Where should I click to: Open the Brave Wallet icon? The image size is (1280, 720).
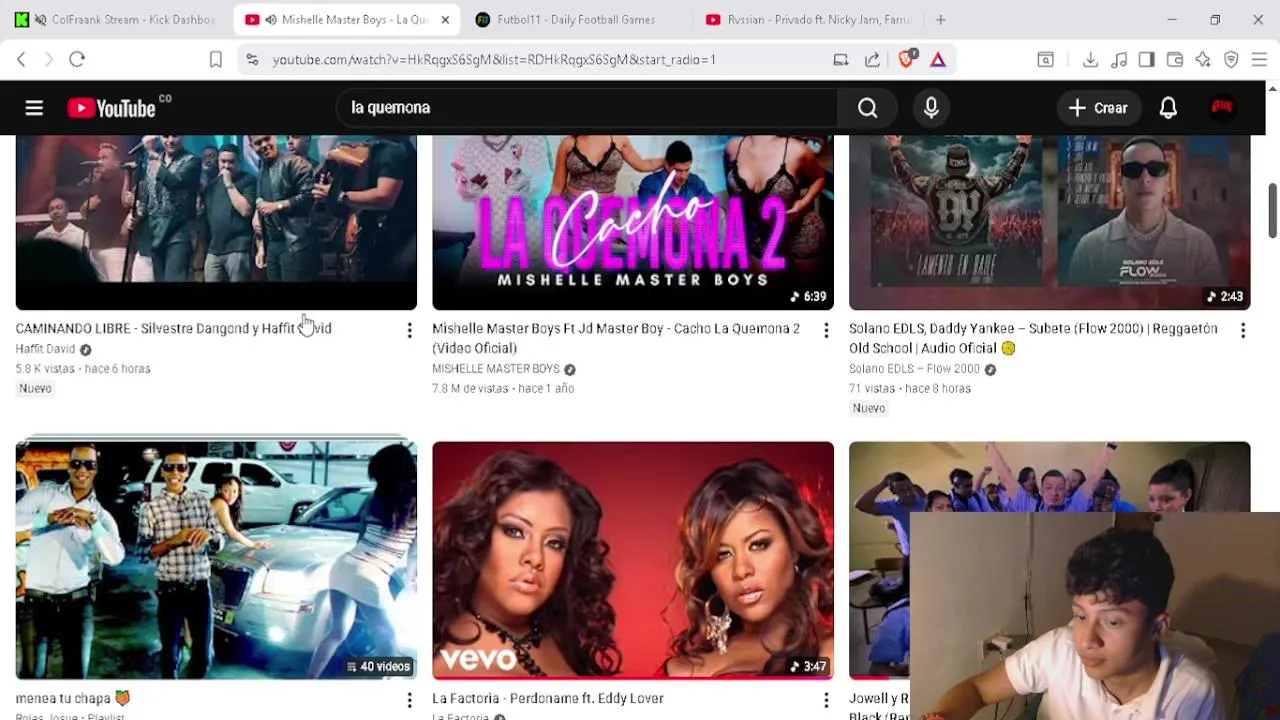[1175, 60]
